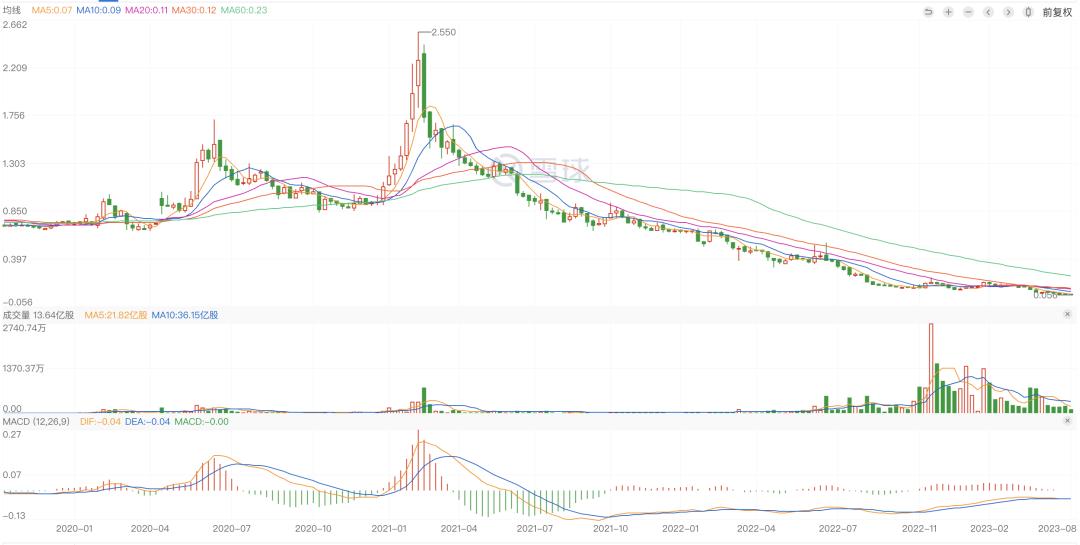Toggle the MA5 line legend
This screenshot has width=1080, height=545.
pos(50,10)
